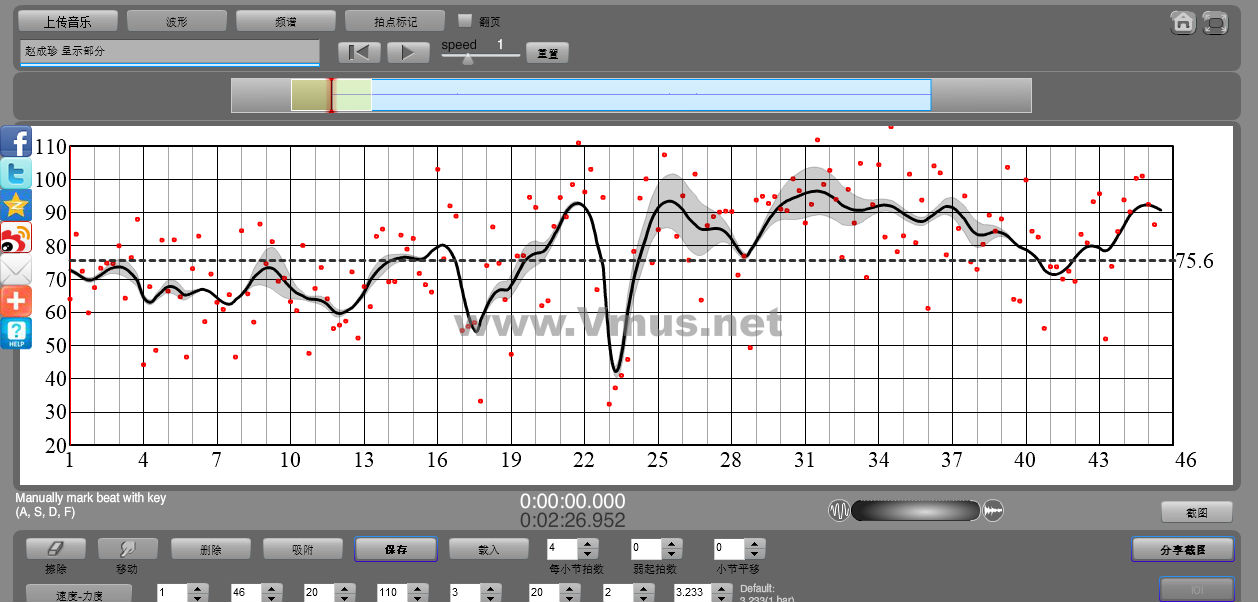Toggle the 翻页 page-flip checkbox
Viewport: 1258px width, 602px height.
click(464, 20)
